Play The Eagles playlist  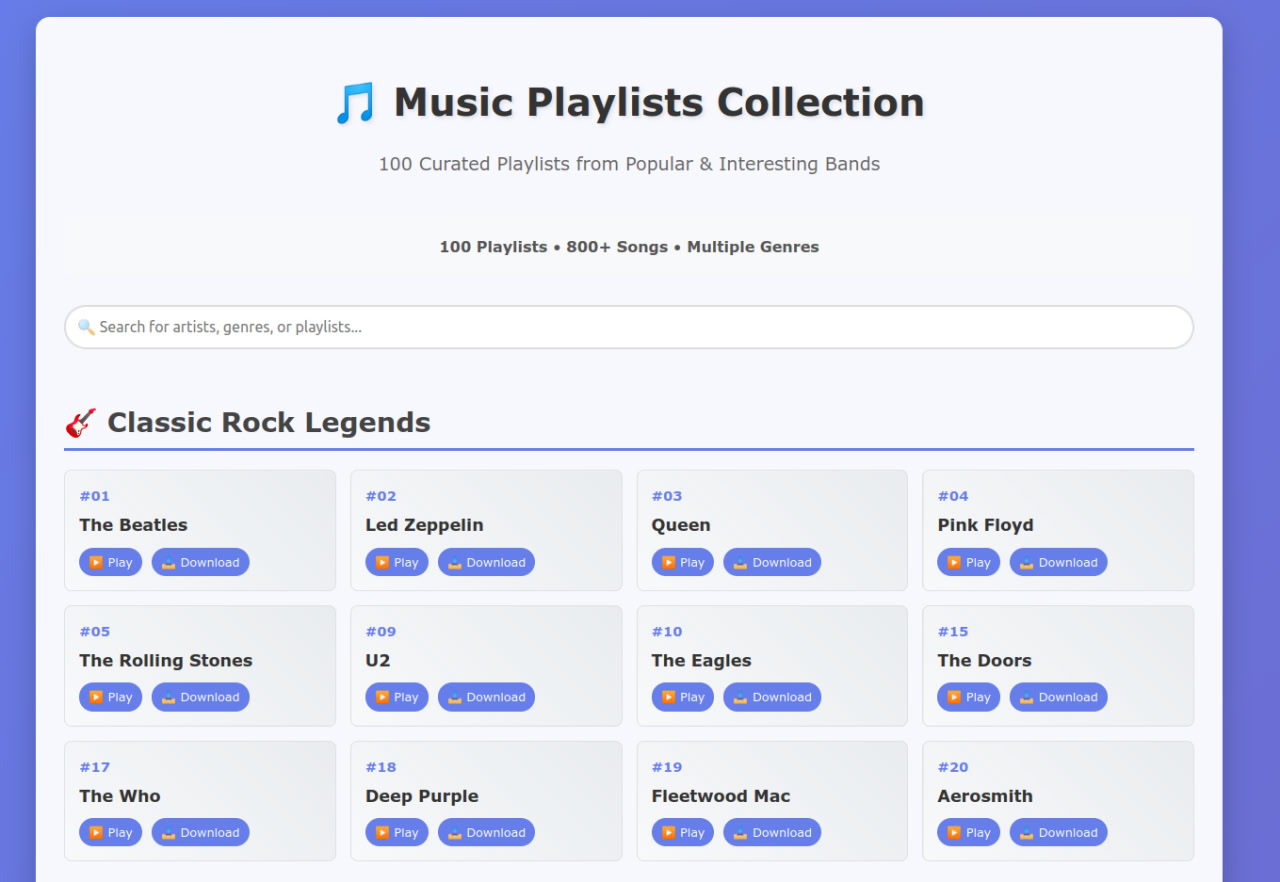pyautogui.click(x=683, y=697)
